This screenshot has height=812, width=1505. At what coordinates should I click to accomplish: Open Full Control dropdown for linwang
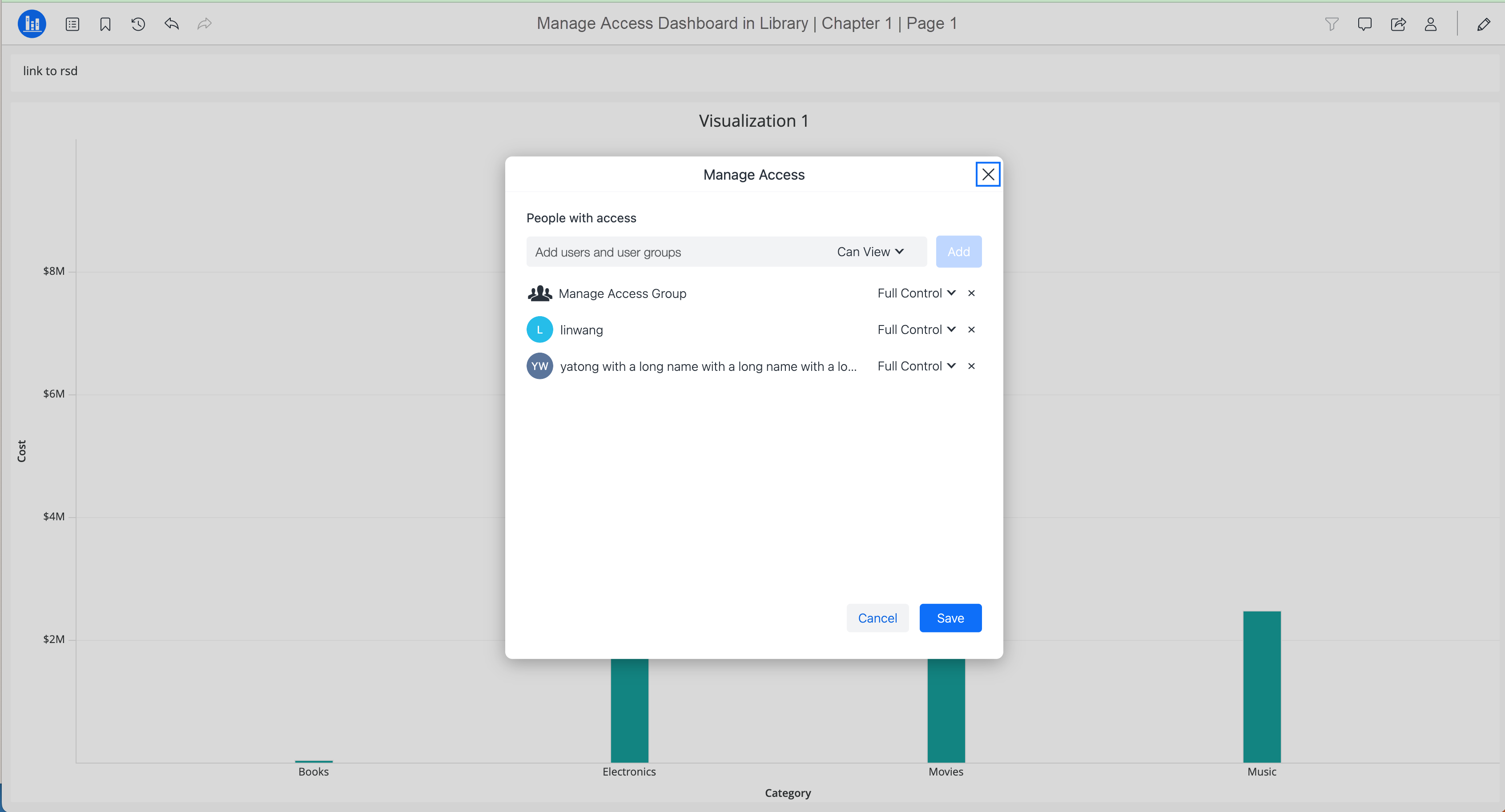pos(916,330)
